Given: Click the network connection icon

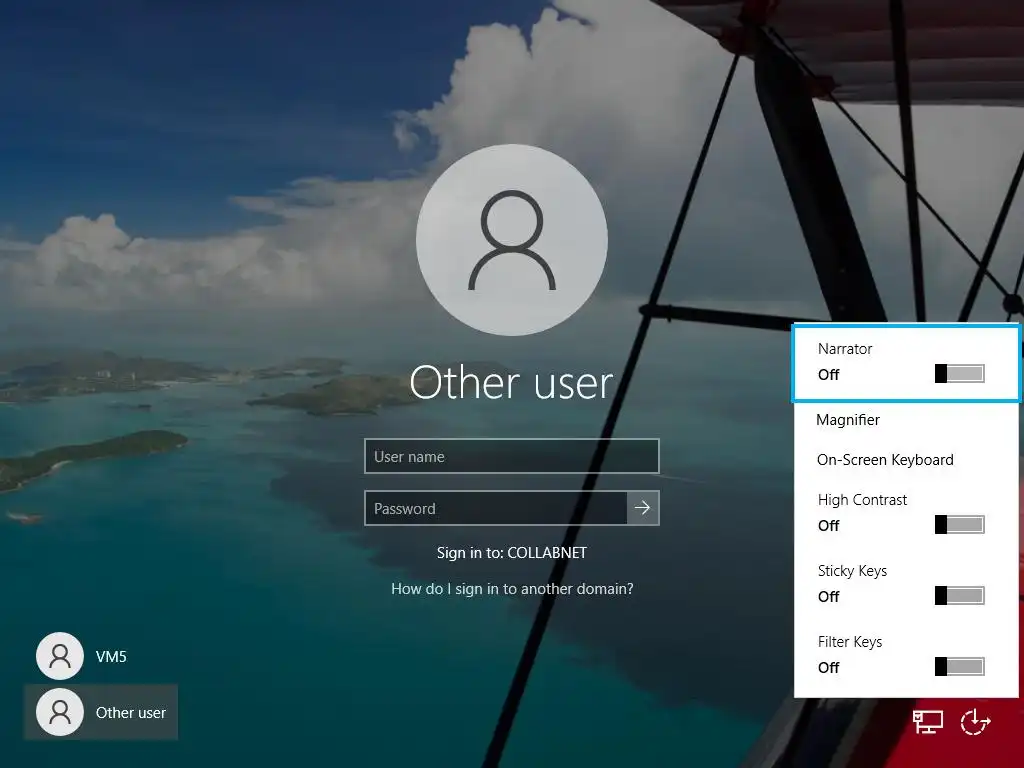Looking at the screenshot, I should click(927, 722).
